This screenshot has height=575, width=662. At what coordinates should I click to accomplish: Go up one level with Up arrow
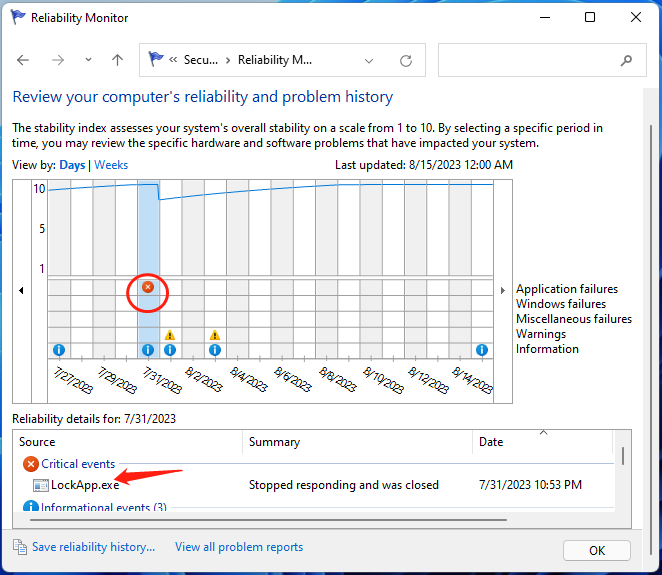(117, 60)
